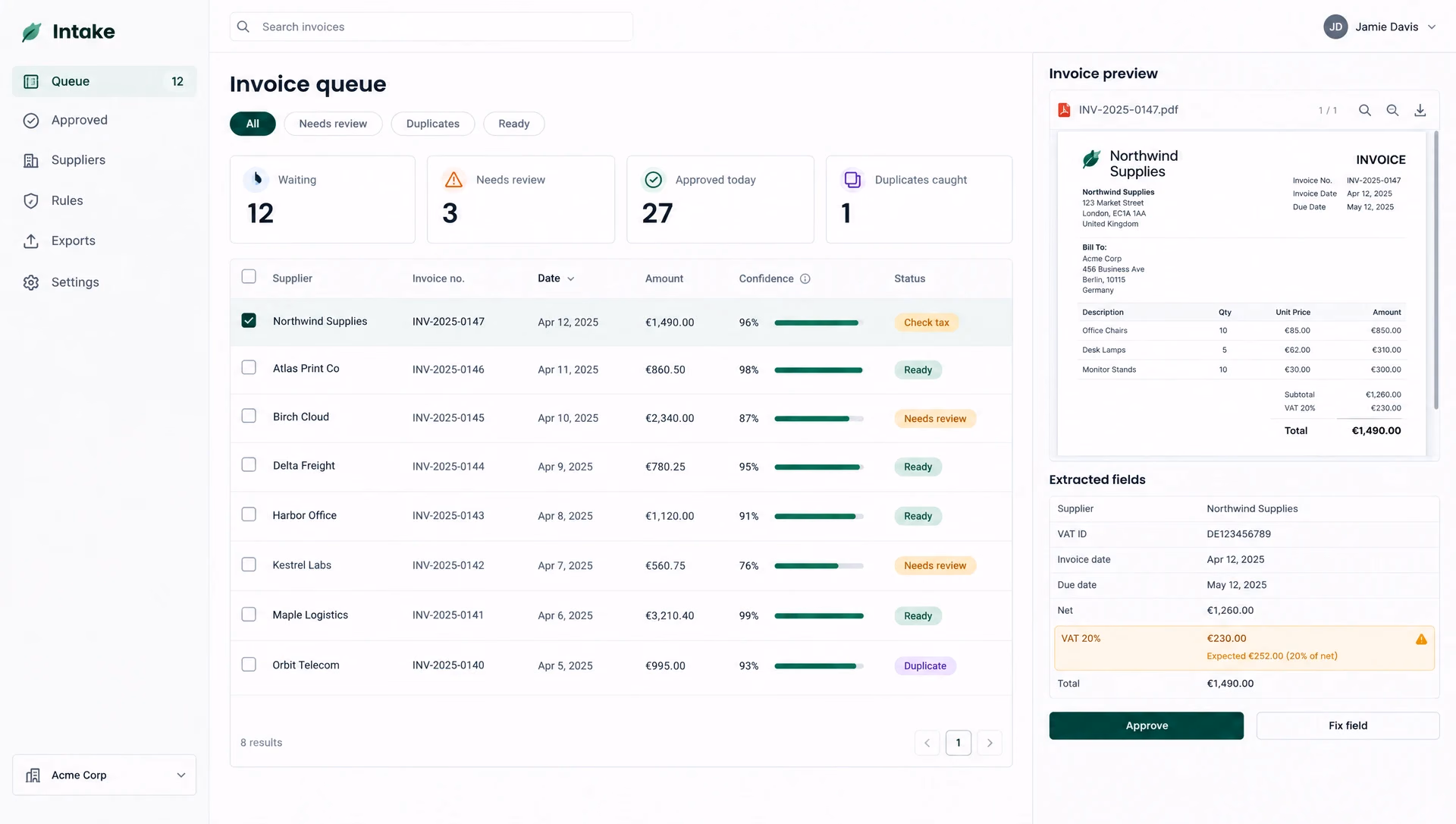Open Rules via shield icon
The height and width of the screenshot is (824, 1456).
tap(31, 201)
